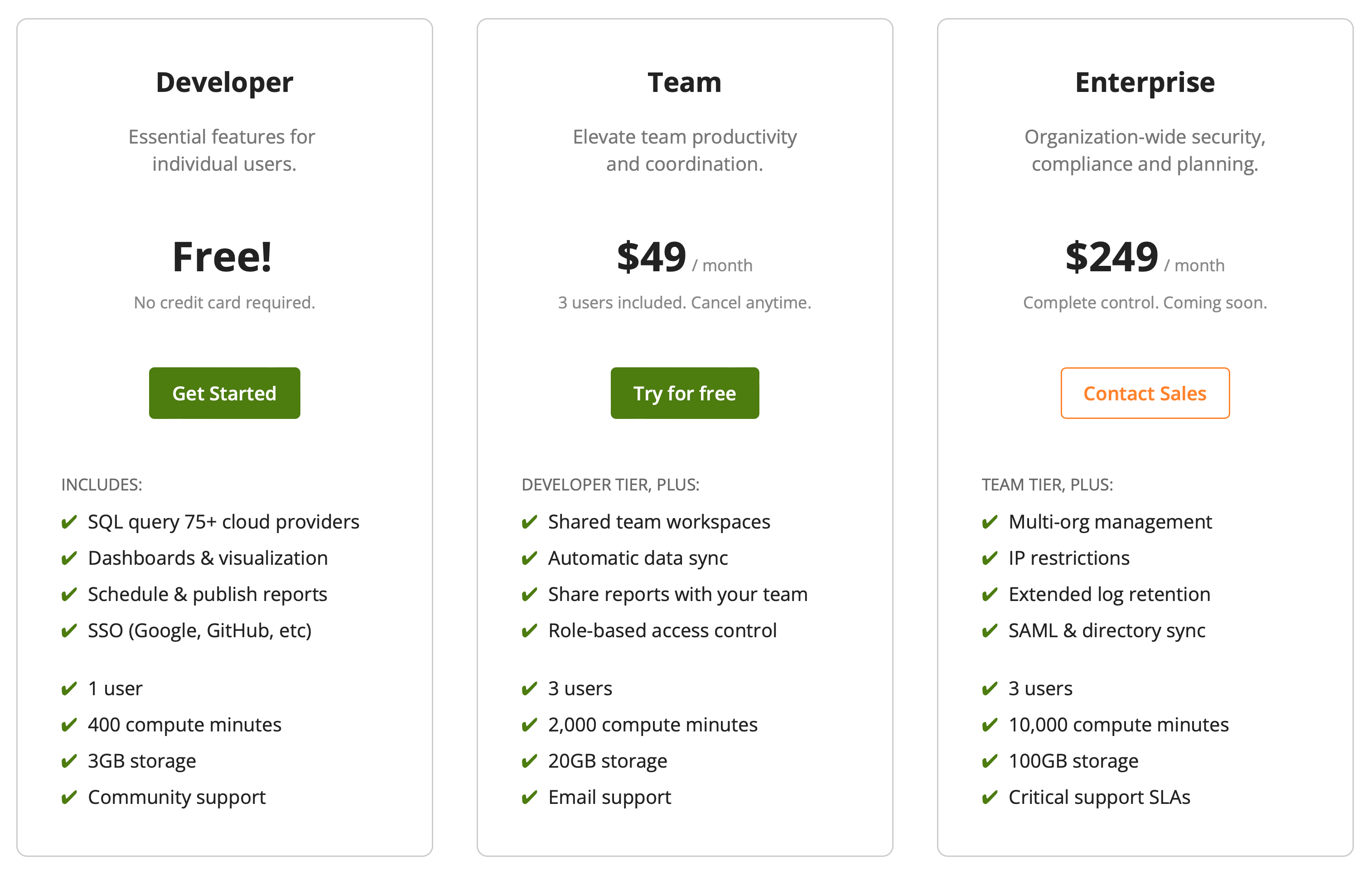Screen dimensions: 1372x875
Task: Select the Team plan heading
Action: point(685,82)
